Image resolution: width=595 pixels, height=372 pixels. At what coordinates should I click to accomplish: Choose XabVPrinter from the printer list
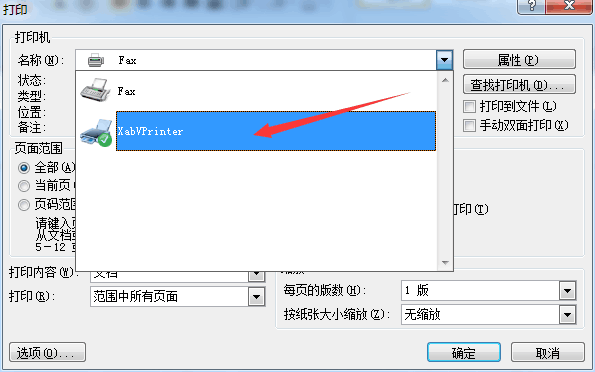point(276,131)
